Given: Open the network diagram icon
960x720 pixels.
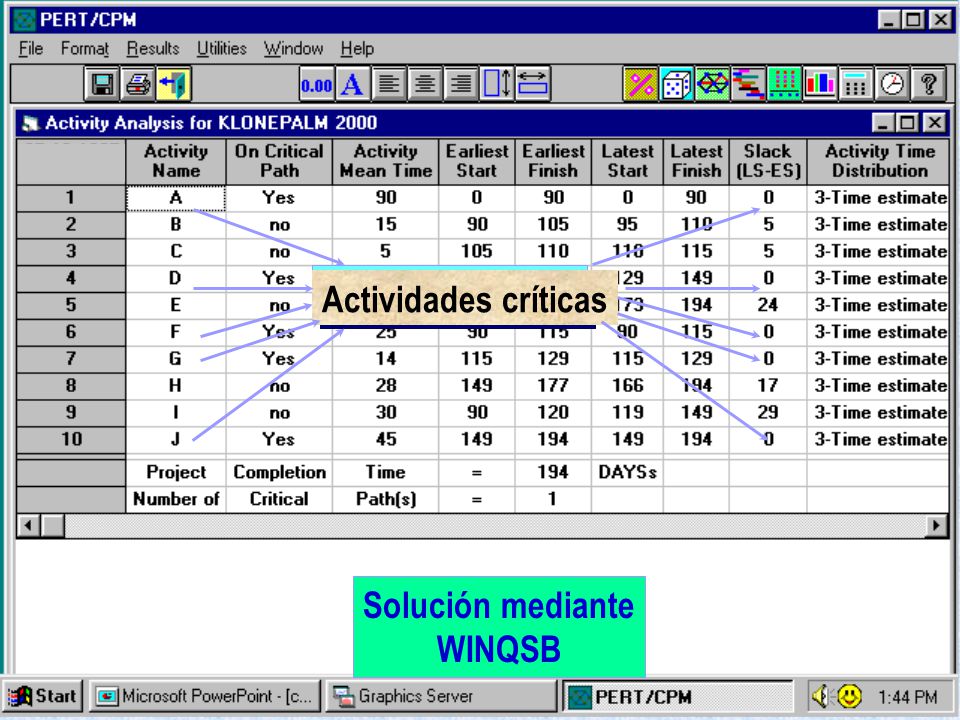Looking at the screenshot, I should (713, 84).
